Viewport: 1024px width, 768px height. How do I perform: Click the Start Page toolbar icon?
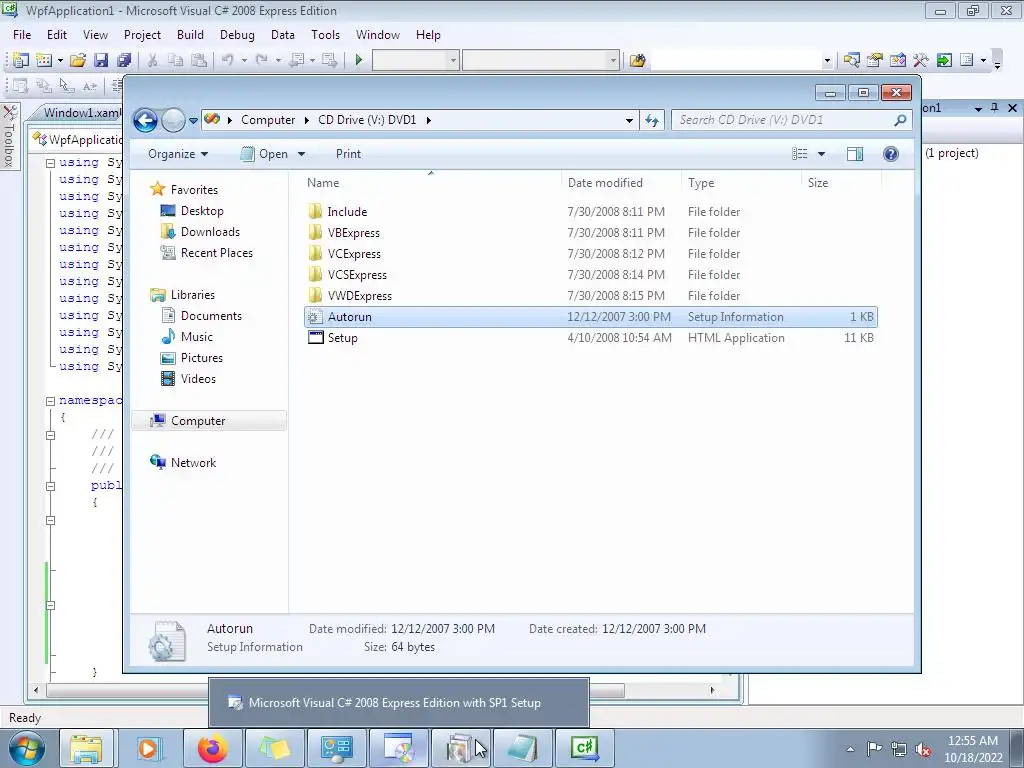click(x=944, y=61)
